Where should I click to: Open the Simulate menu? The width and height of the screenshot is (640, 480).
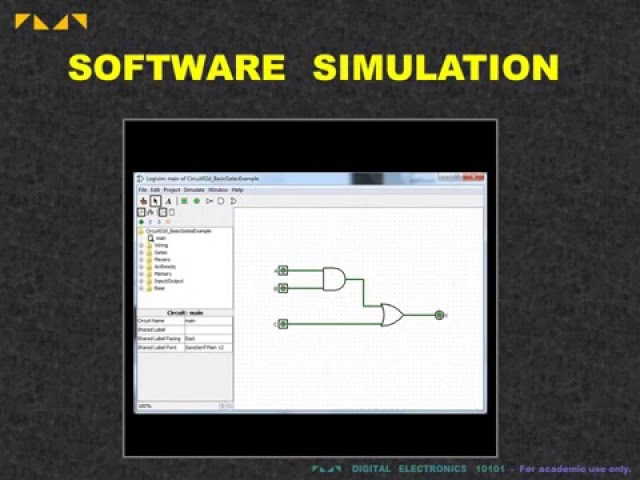tap(194, 190)
